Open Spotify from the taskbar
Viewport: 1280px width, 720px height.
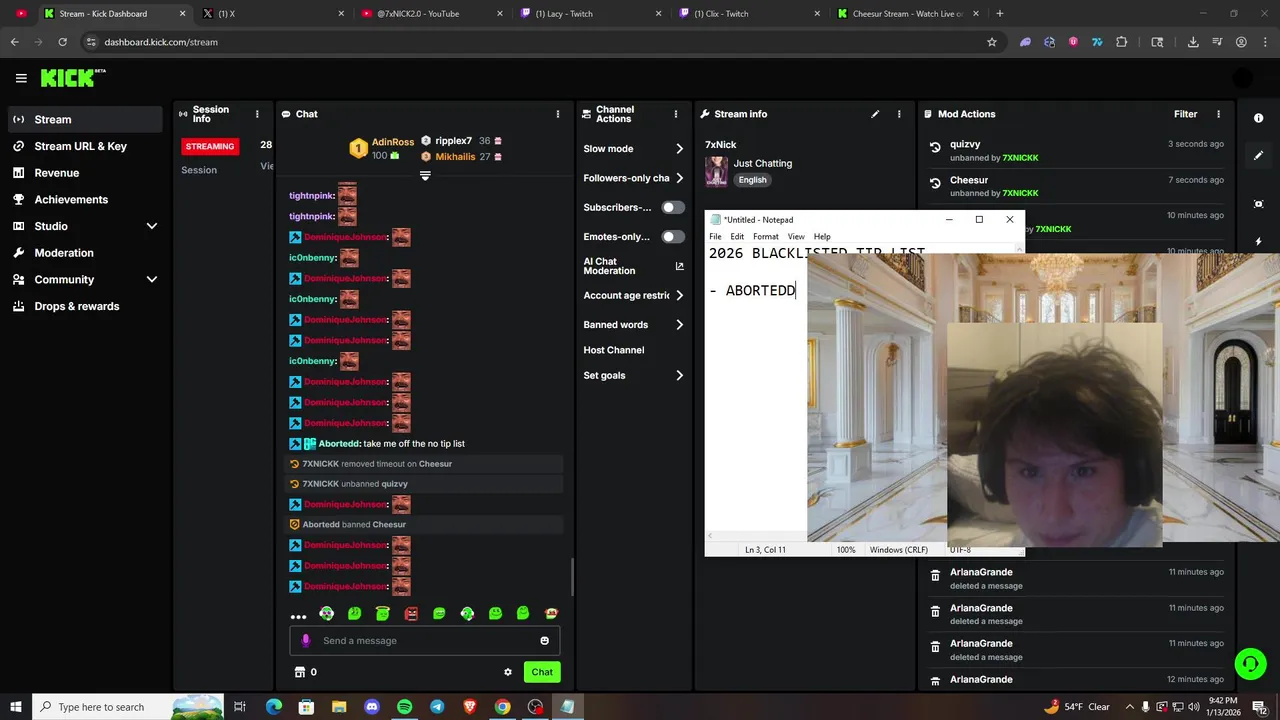click(404, 707)
